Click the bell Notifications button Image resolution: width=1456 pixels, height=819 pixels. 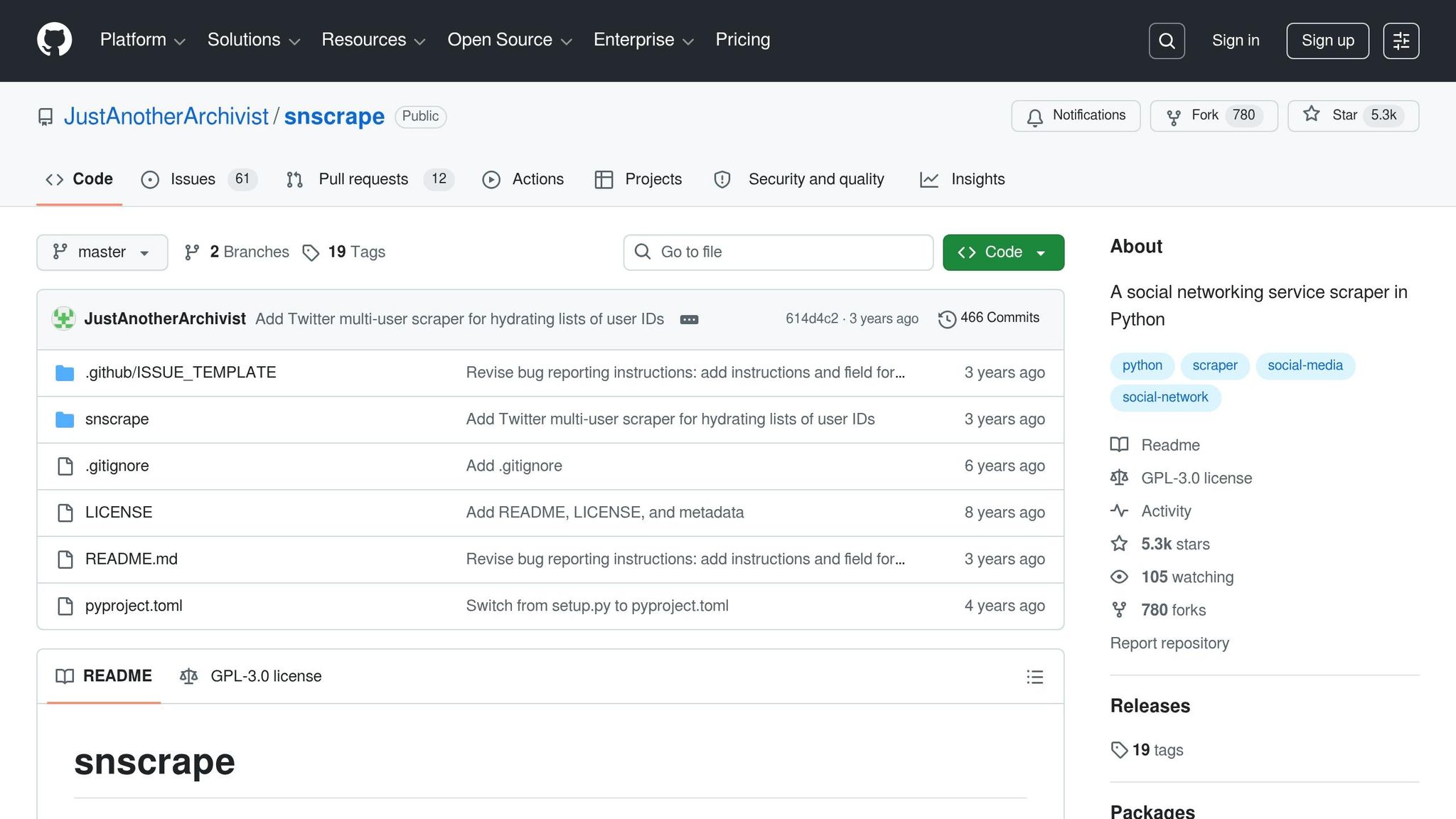pos(1076,116)
